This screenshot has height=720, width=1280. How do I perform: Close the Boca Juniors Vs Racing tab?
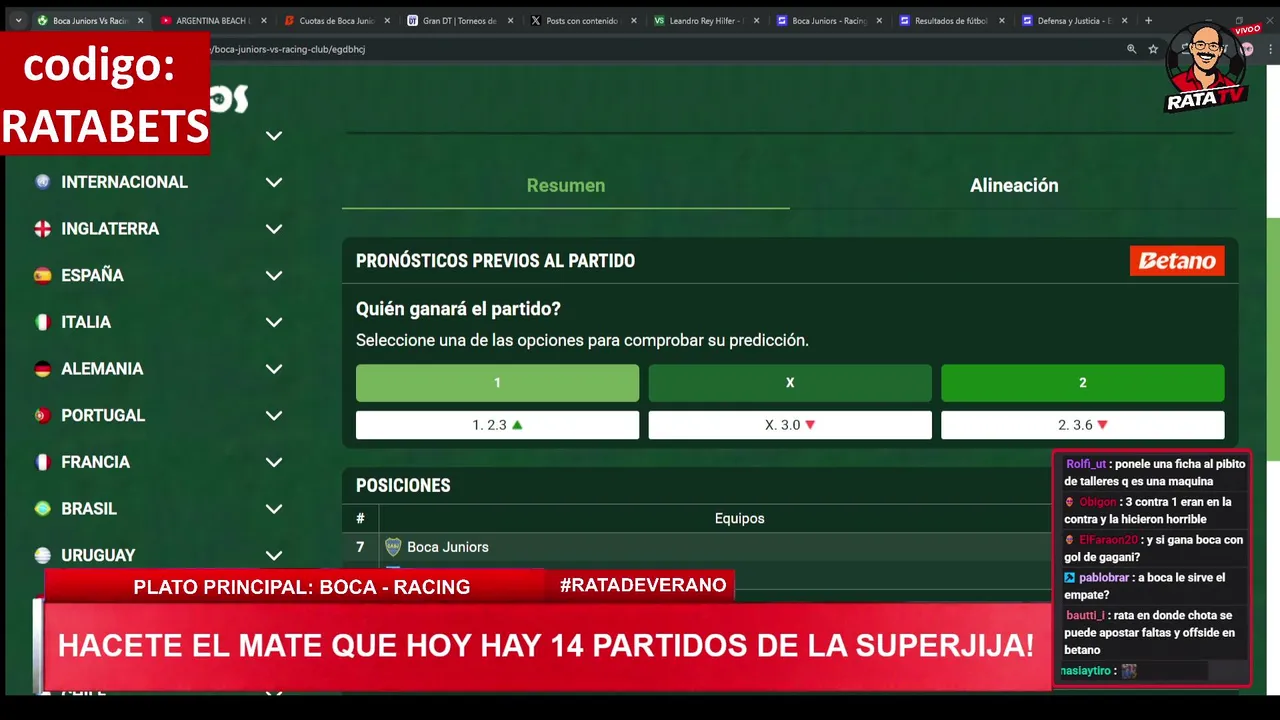[x=140, y=20]
